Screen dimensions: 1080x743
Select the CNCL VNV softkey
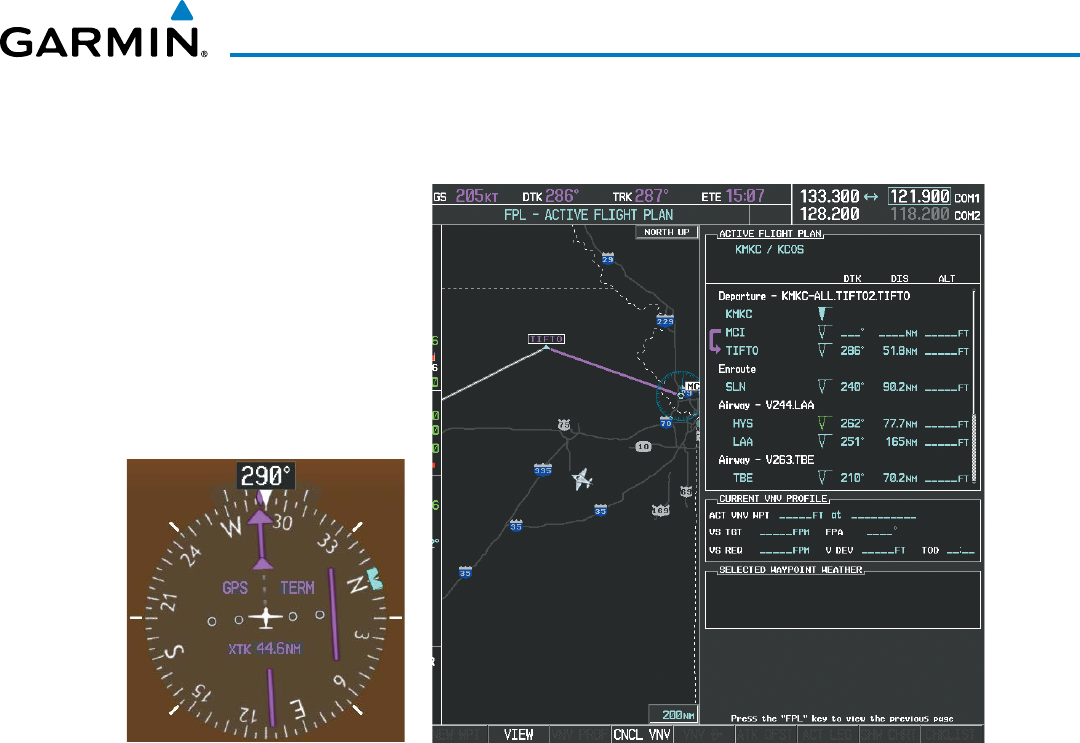pos(642,735)
